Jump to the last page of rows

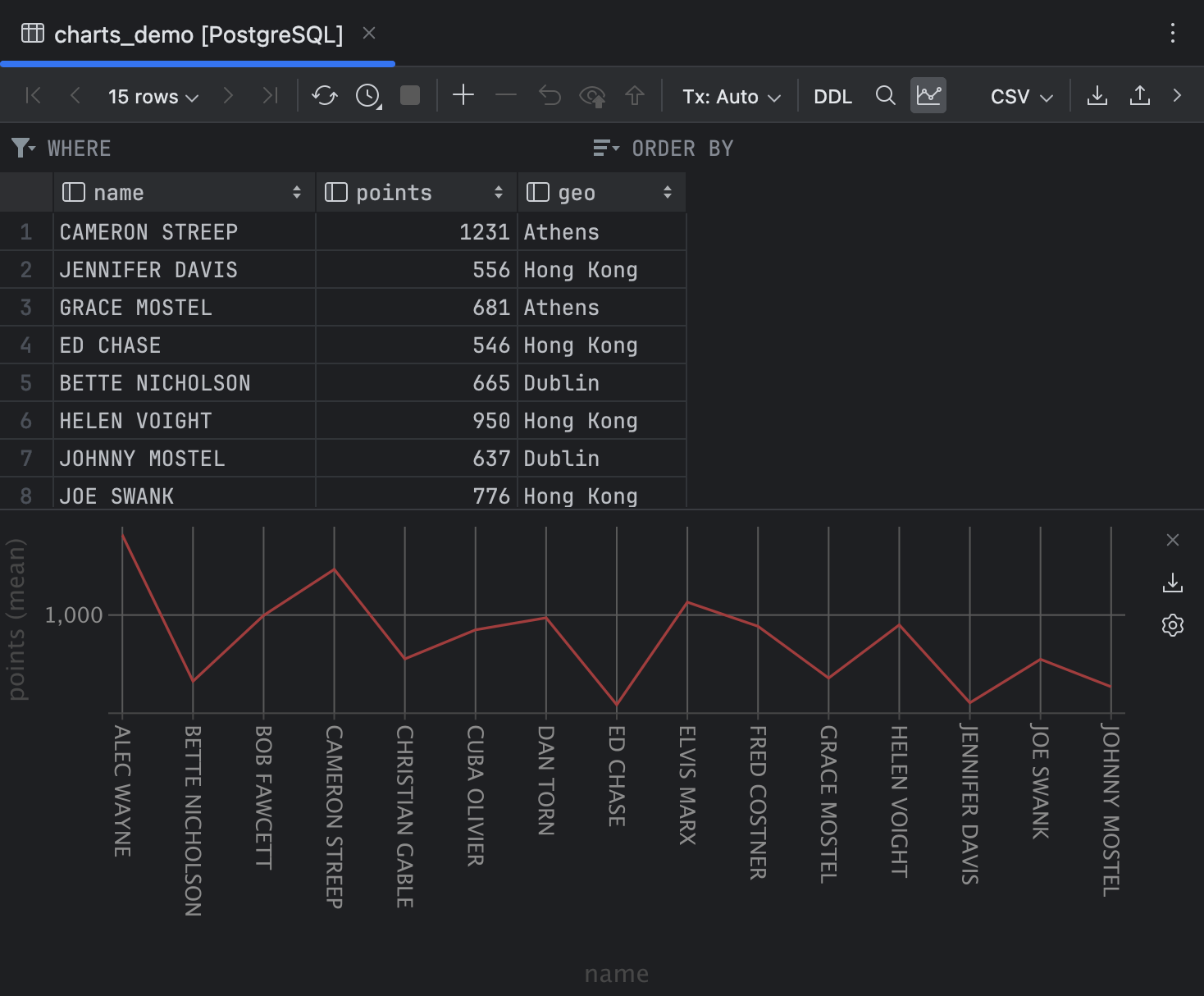[271, 96]
